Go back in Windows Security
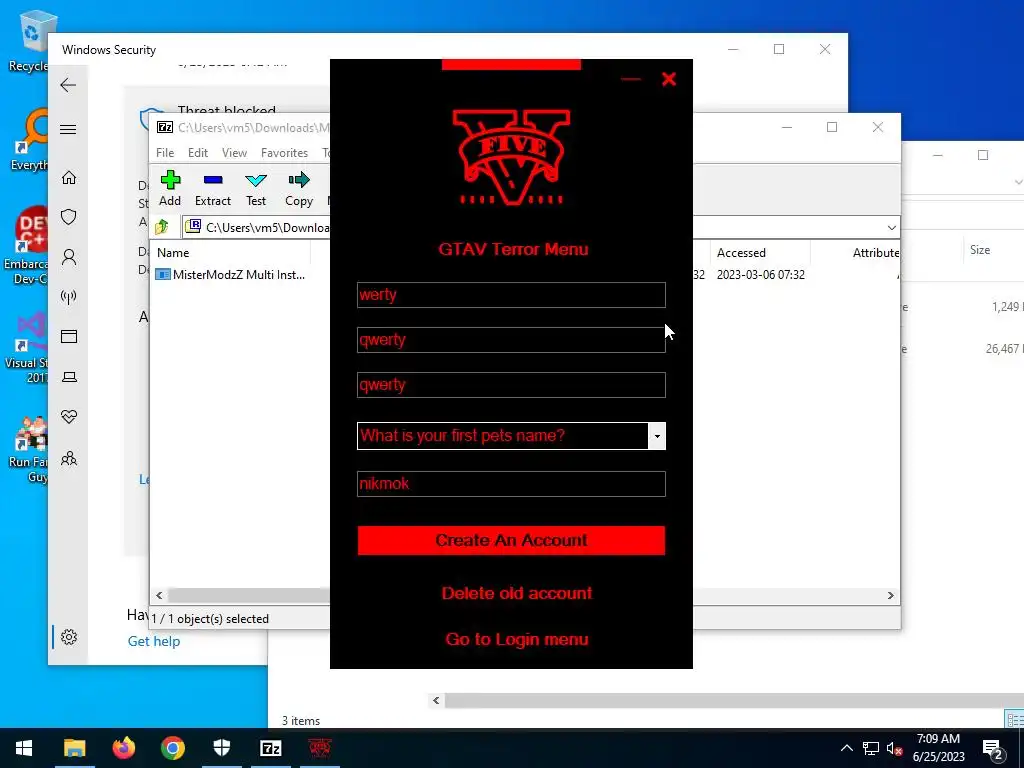 [x=68, y=85]
